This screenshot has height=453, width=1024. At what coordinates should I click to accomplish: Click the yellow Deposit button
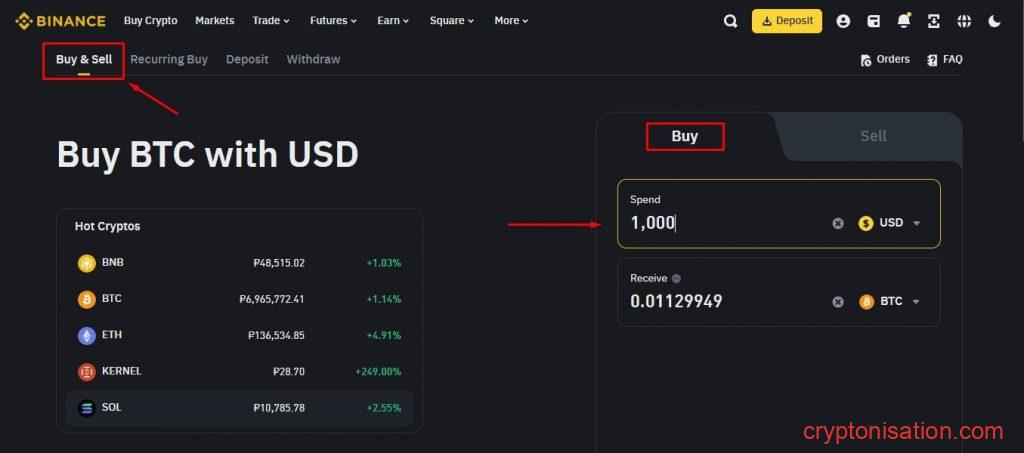click(x=786, y=21)
